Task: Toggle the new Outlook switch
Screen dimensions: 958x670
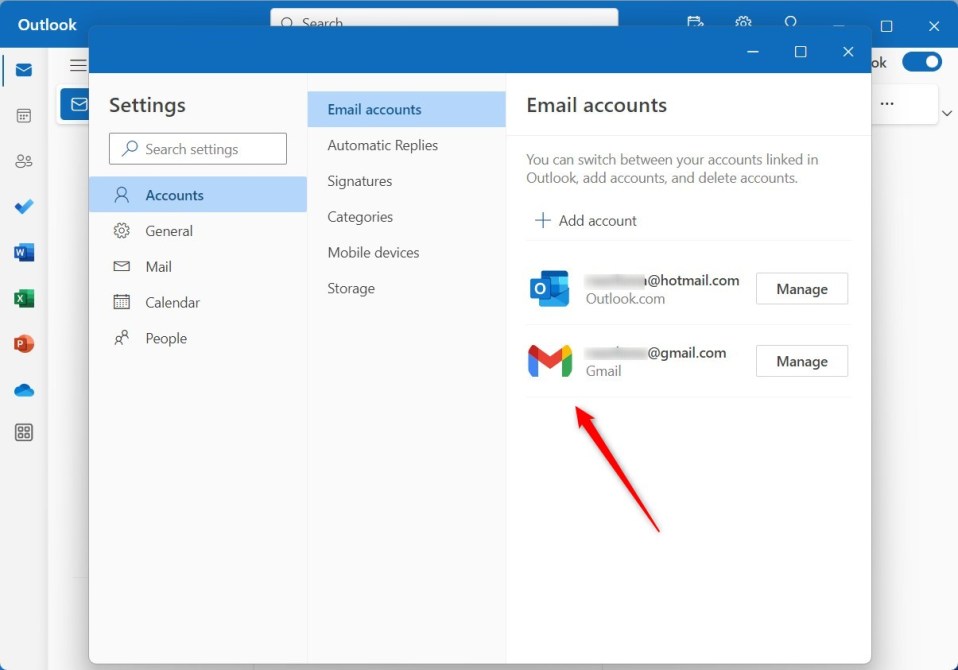Action: coord(922,61)
